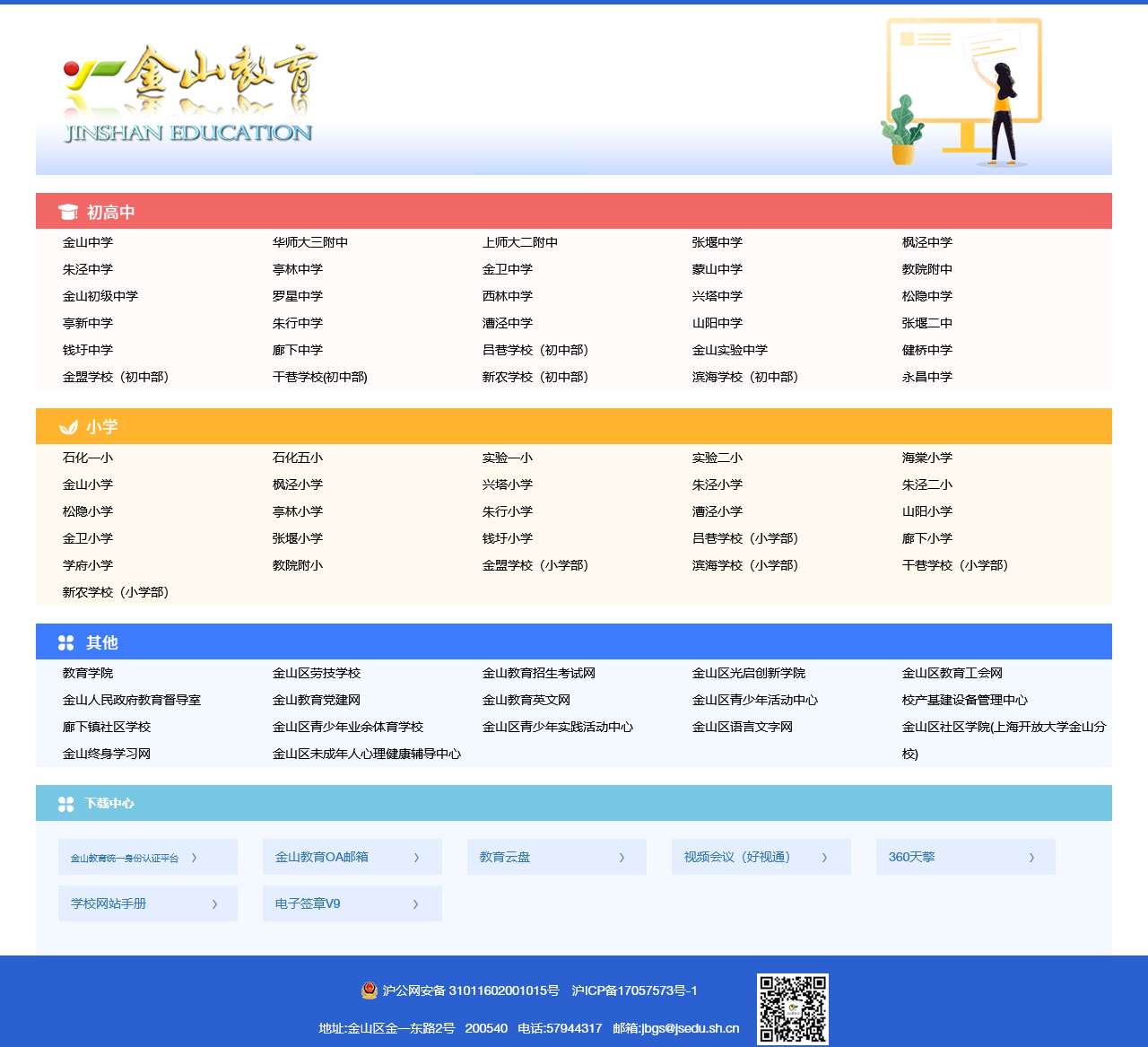This screenshot has width=1148, height=1047.
Task: Open the 电子签章V9 button
Action: (352, 903)
